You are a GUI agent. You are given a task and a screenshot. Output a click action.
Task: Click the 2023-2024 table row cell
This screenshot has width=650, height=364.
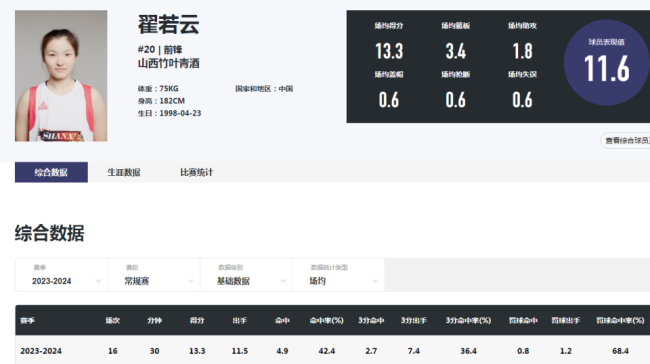tap(41, 351)
